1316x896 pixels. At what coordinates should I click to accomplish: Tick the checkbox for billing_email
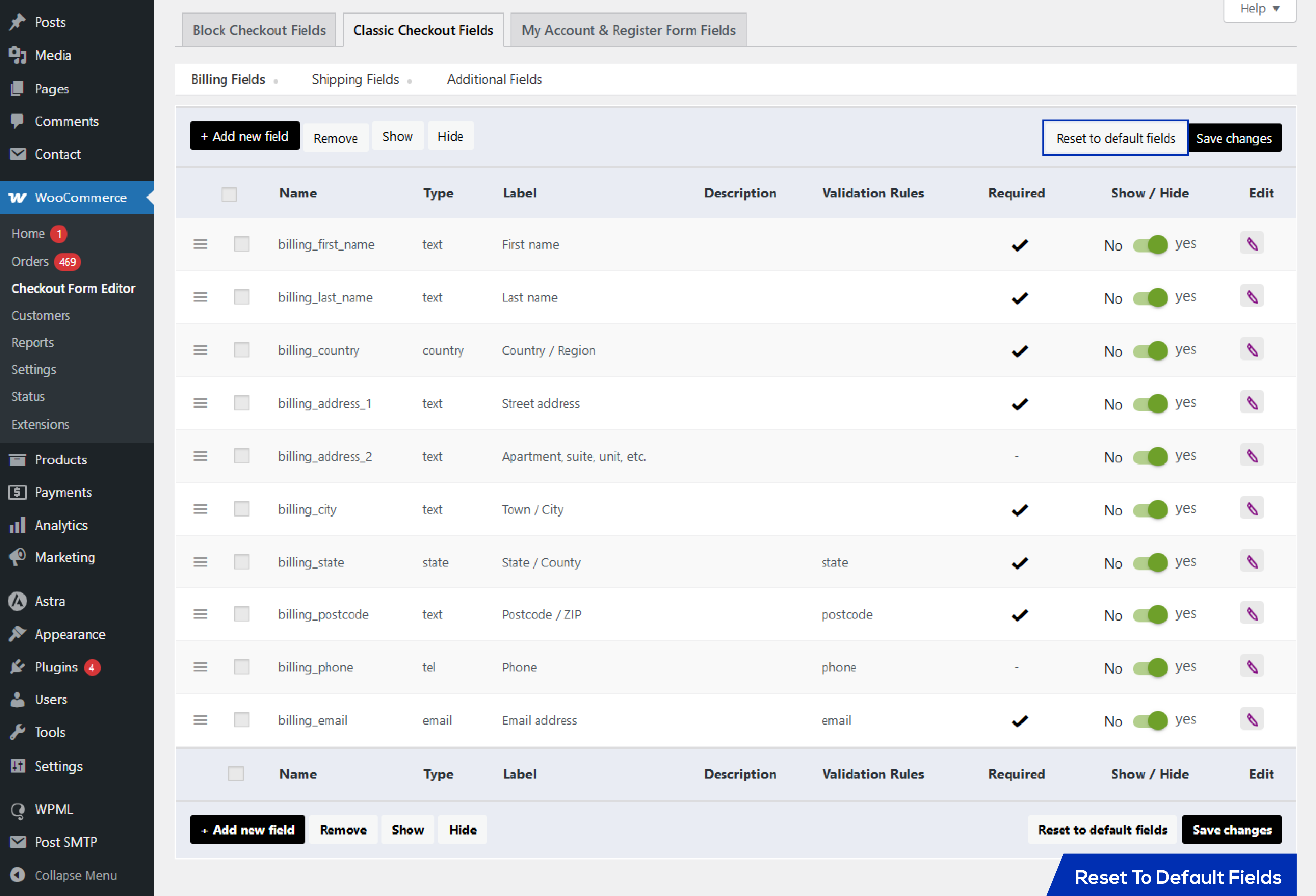tap(242, 720)
